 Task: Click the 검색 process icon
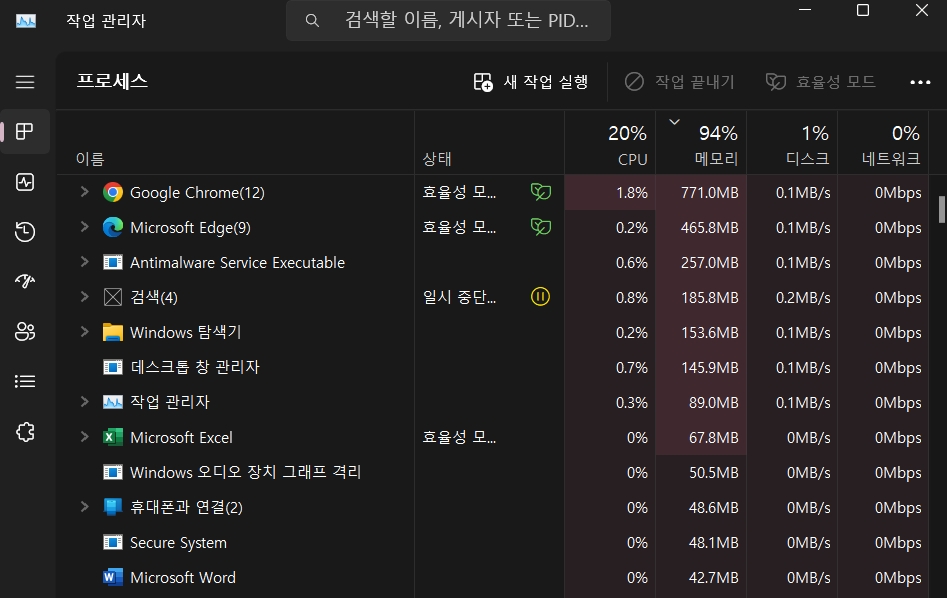[x=112, y=297]
